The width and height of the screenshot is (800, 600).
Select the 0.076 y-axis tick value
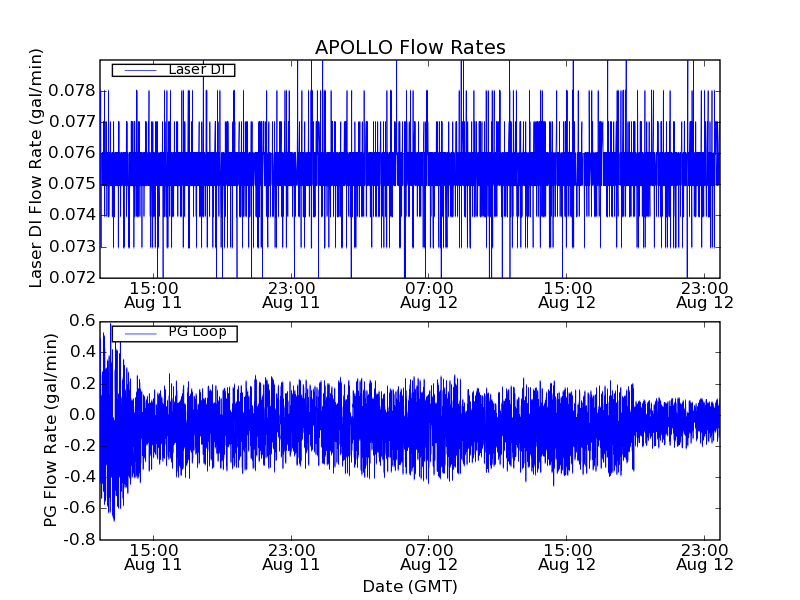(72, 153)
